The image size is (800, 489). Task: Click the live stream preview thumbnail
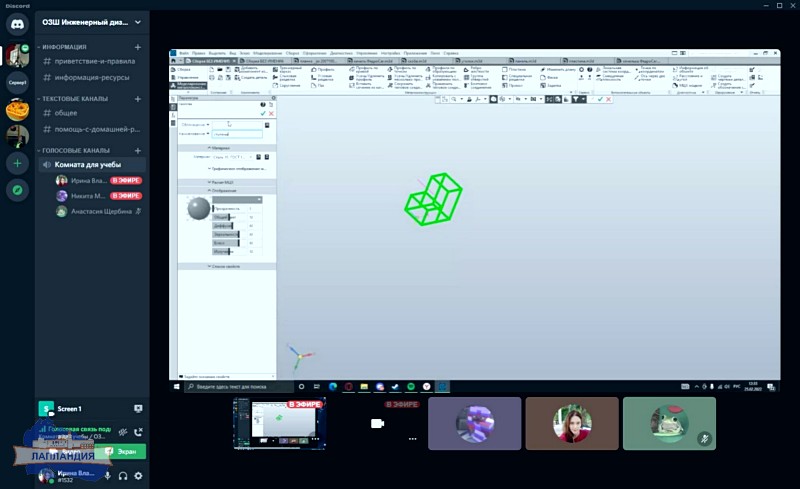(x=279, y=423)
